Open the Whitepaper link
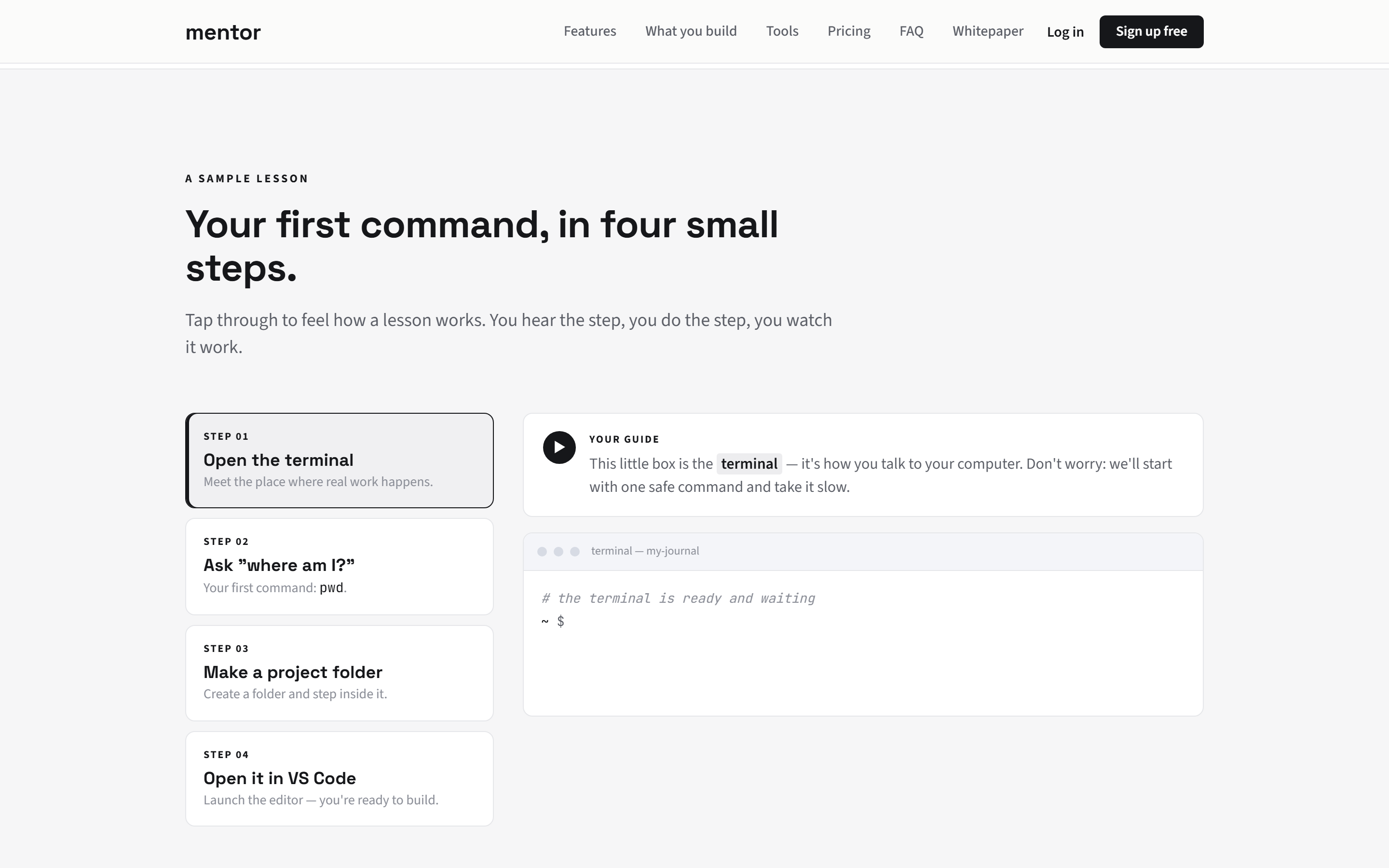This screenshot has width=1389, height=868. (987, 31)
